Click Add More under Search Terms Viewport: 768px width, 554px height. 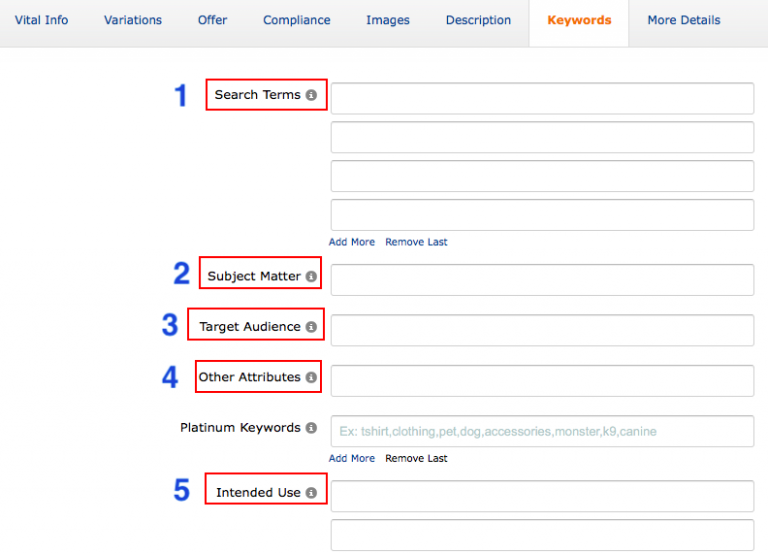click(352, 242)
